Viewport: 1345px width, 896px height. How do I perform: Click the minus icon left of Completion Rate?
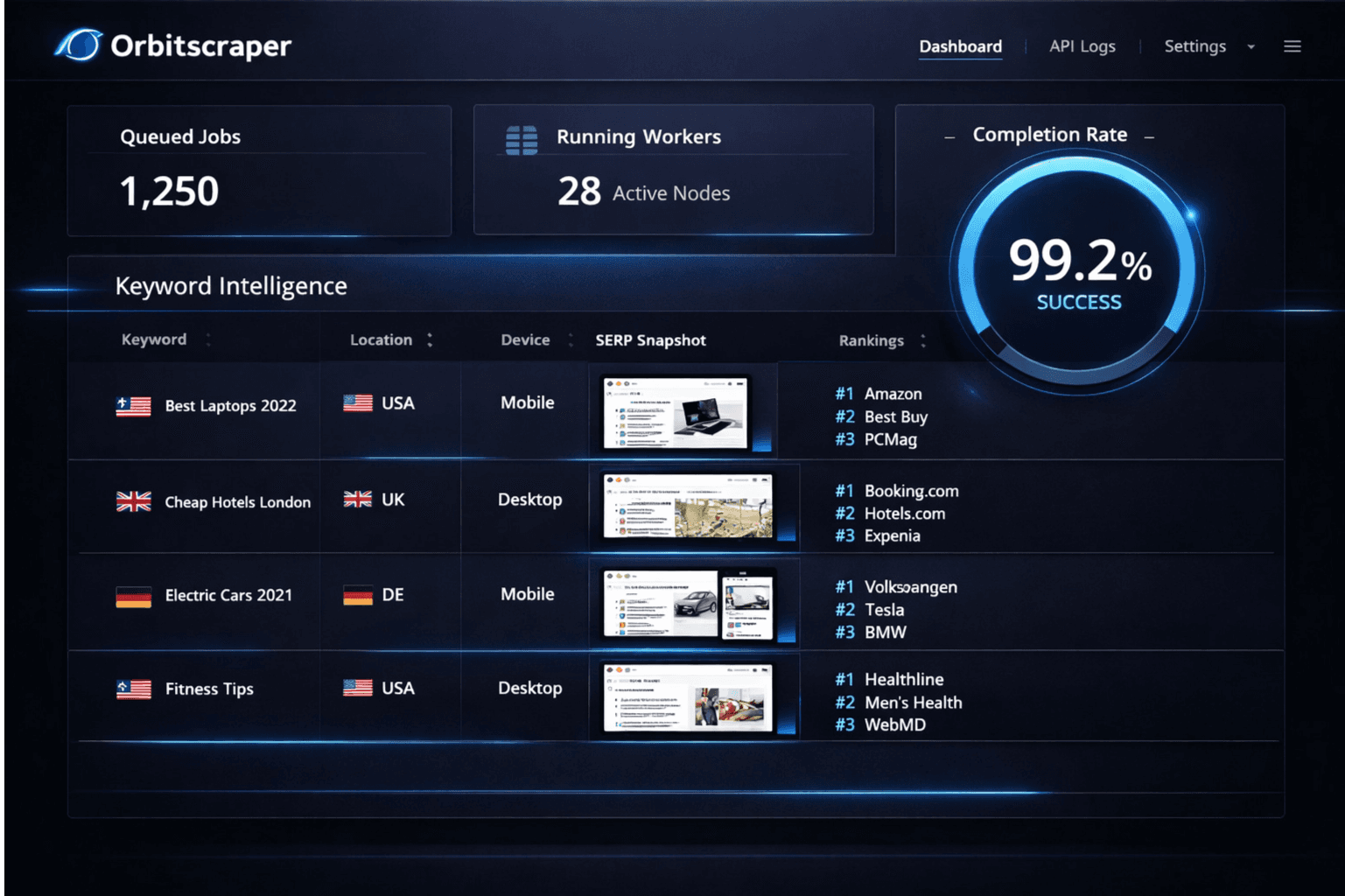[x=950, y=136]
